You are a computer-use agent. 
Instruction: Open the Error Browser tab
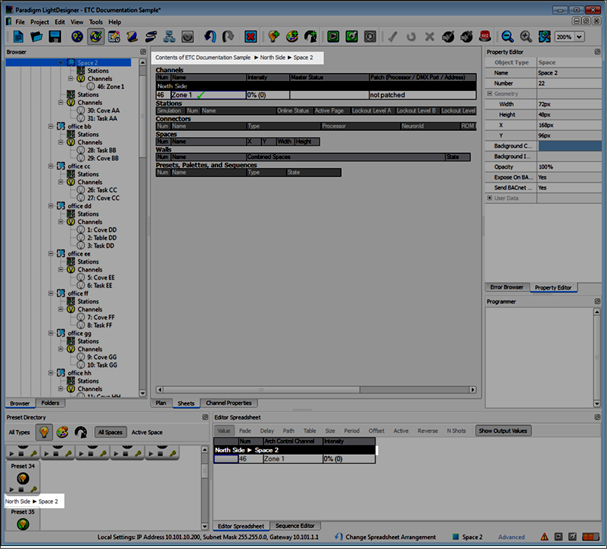[x=507, y=287]
